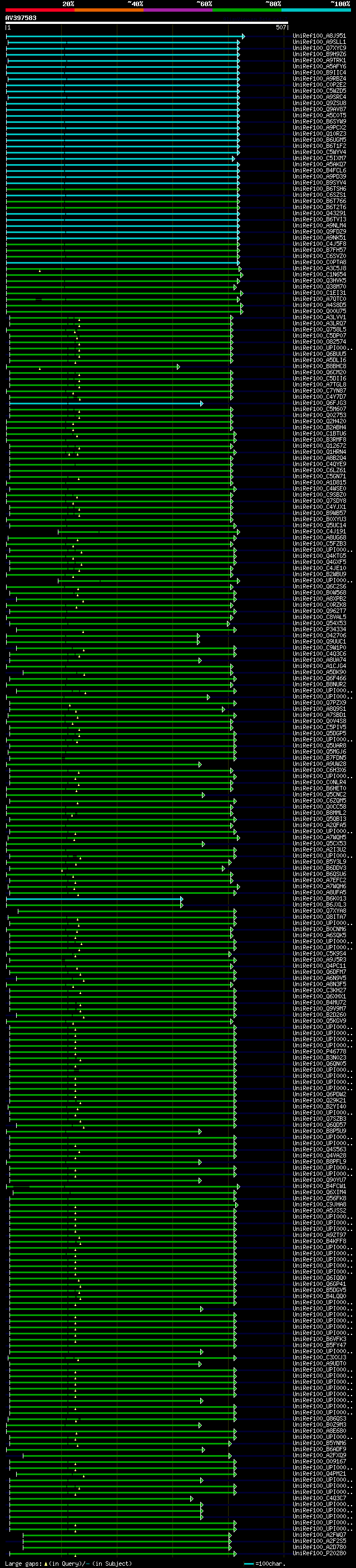
Task: Click the orange ~40% identity legend segment
Action: pos(109,10)
